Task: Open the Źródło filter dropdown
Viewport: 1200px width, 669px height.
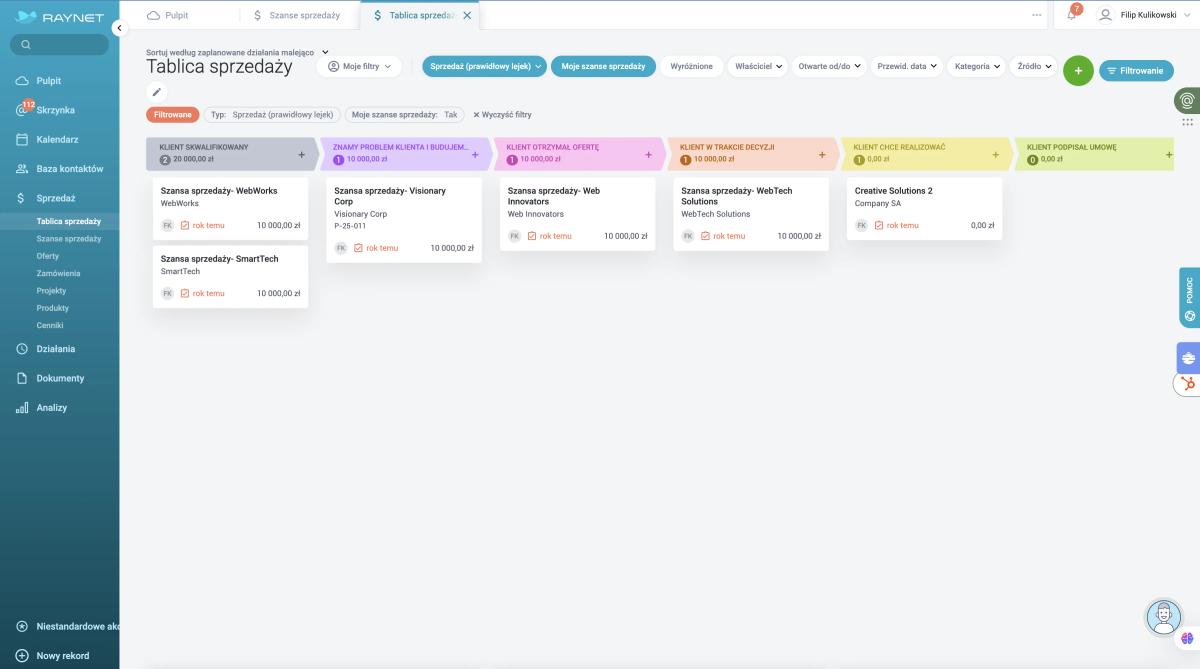Action: click(1033, 66)
